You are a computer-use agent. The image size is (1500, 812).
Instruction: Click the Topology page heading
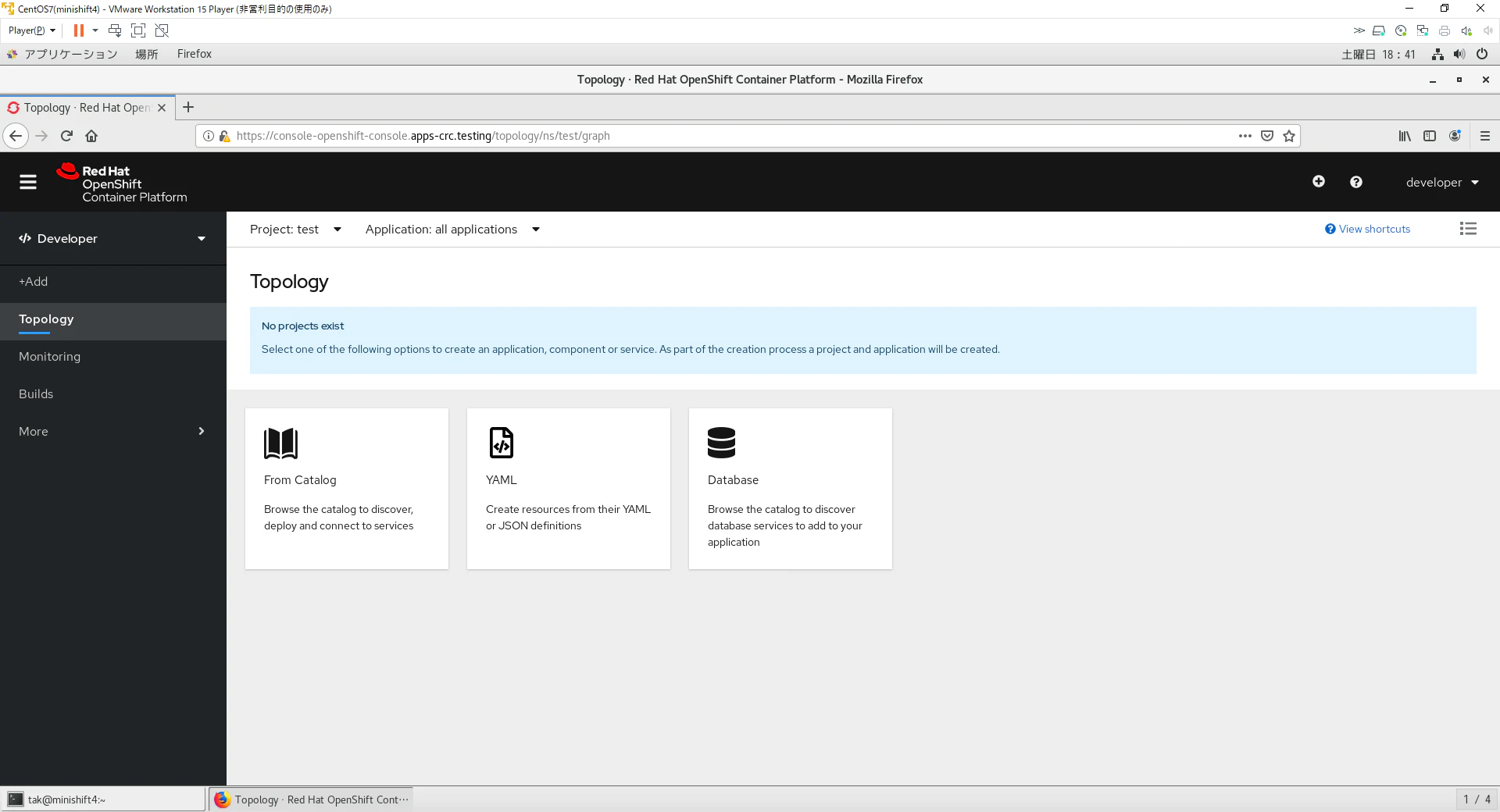coord(289,282)
